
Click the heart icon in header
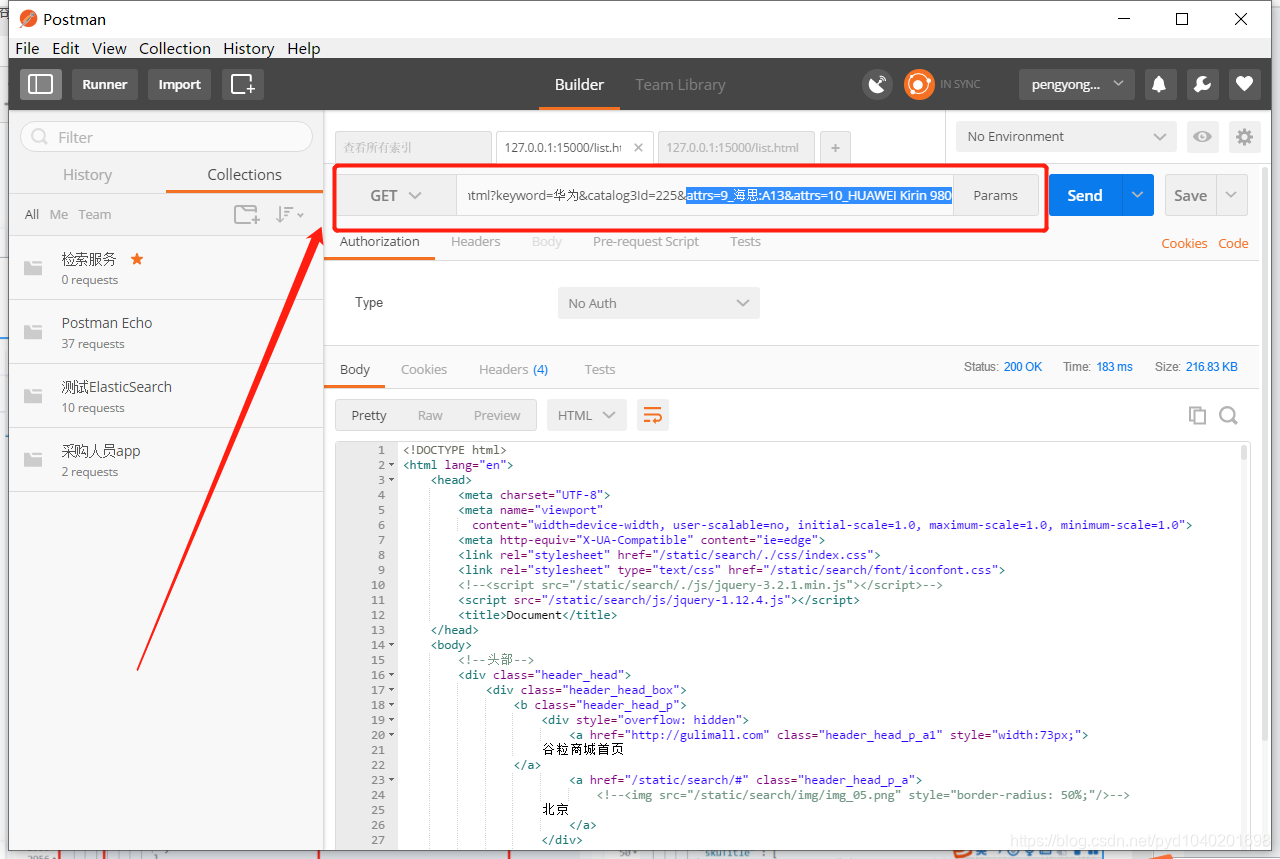click(1244, 84)
